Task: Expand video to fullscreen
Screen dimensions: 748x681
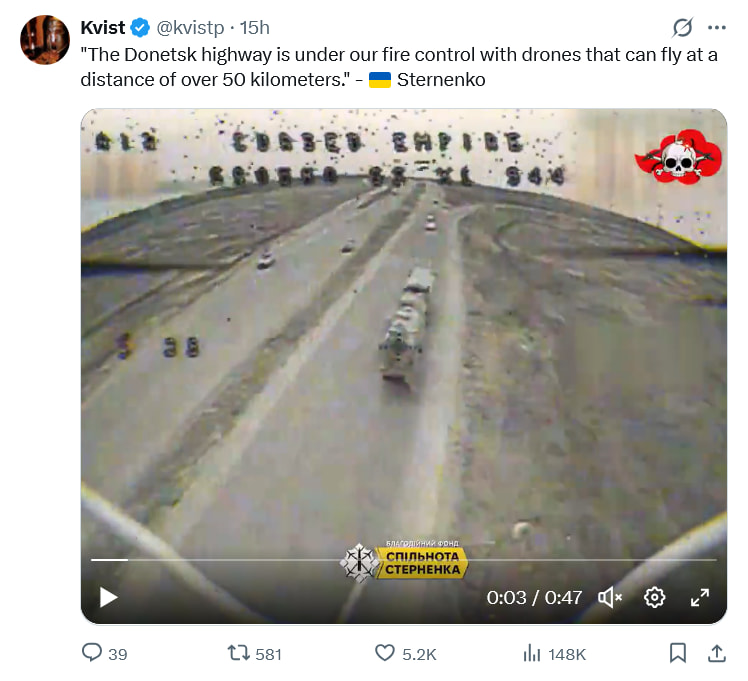Action: click(x=700, y=597)
